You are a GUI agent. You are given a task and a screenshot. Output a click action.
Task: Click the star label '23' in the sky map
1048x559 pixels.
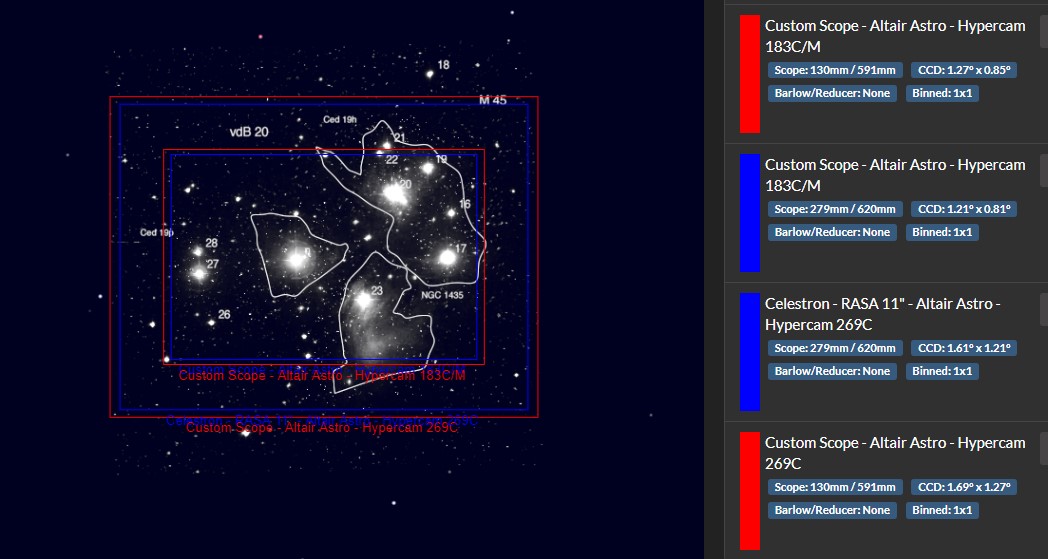pos(377,290)
